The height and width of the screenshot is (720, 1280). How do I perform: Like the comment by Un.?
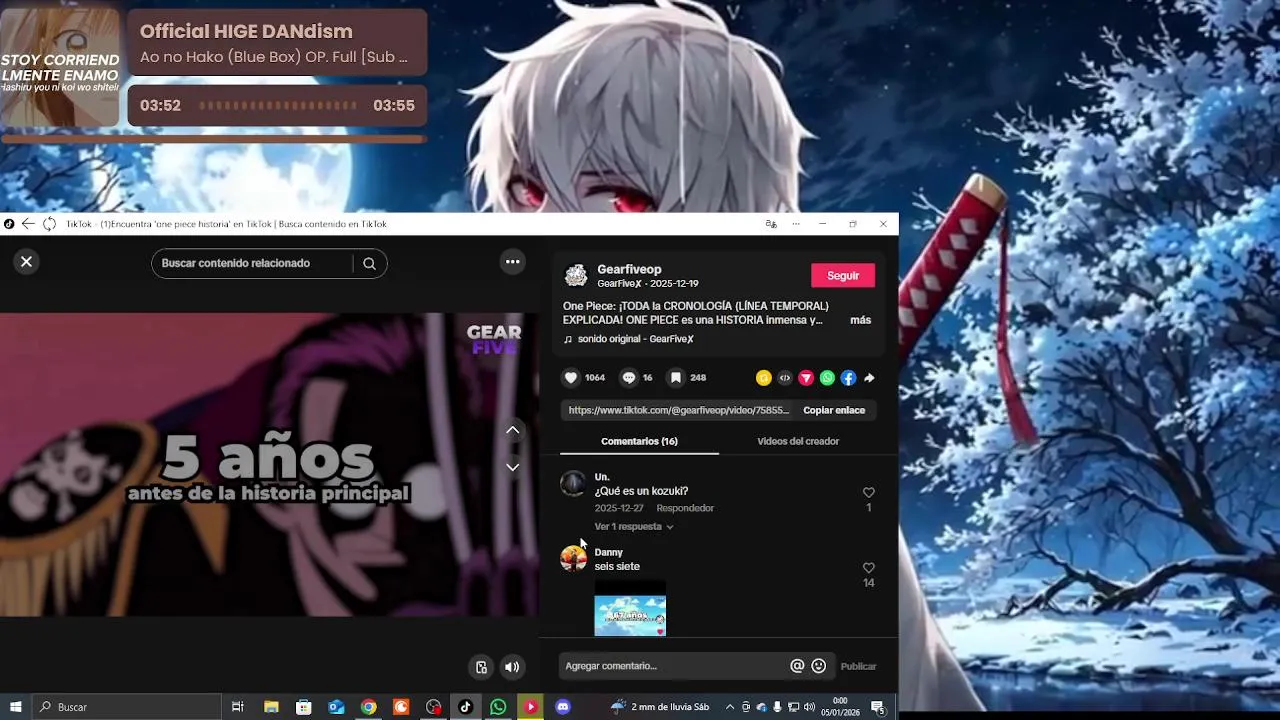pos(868,492)
